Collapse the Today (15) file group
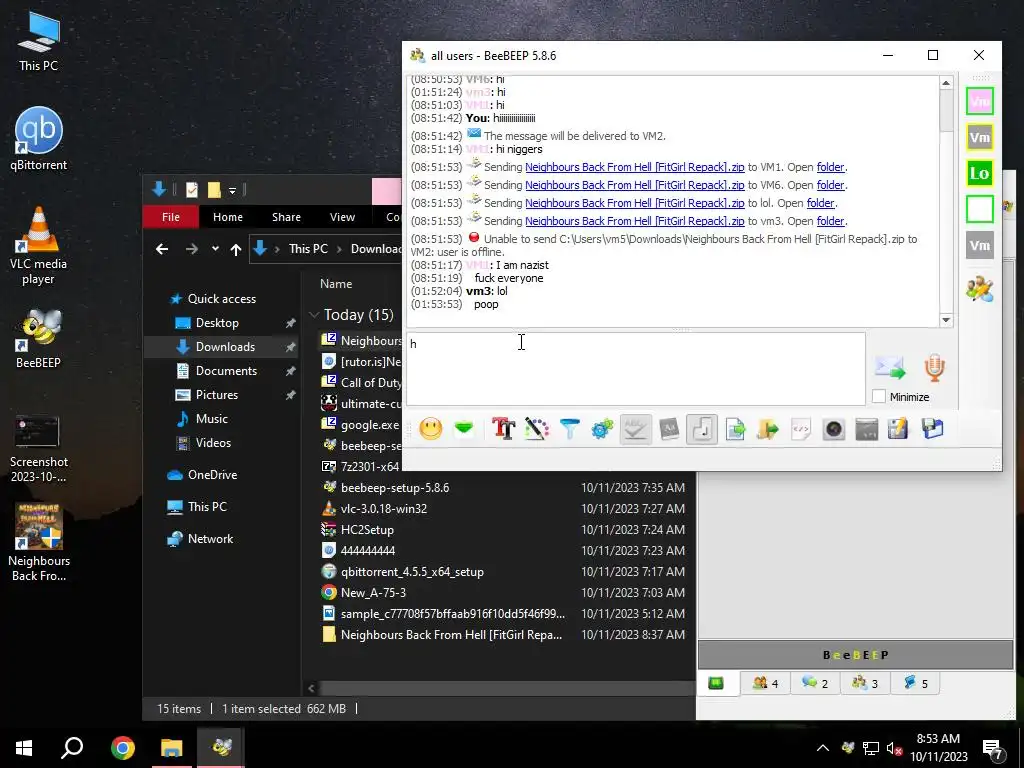Viewport: 1024px width, 768px height. 314,315
